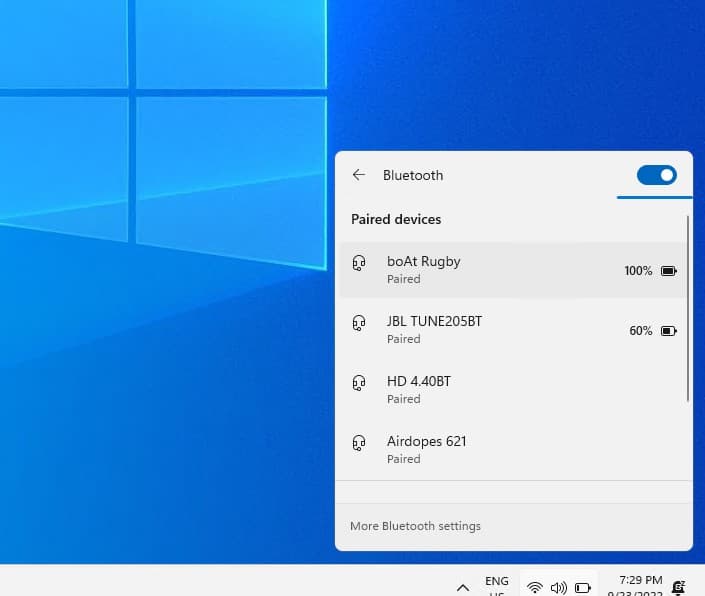Choose the Airdopes 621 paired device
Viewport: 705px width, 596px height.
pos(426,441)
